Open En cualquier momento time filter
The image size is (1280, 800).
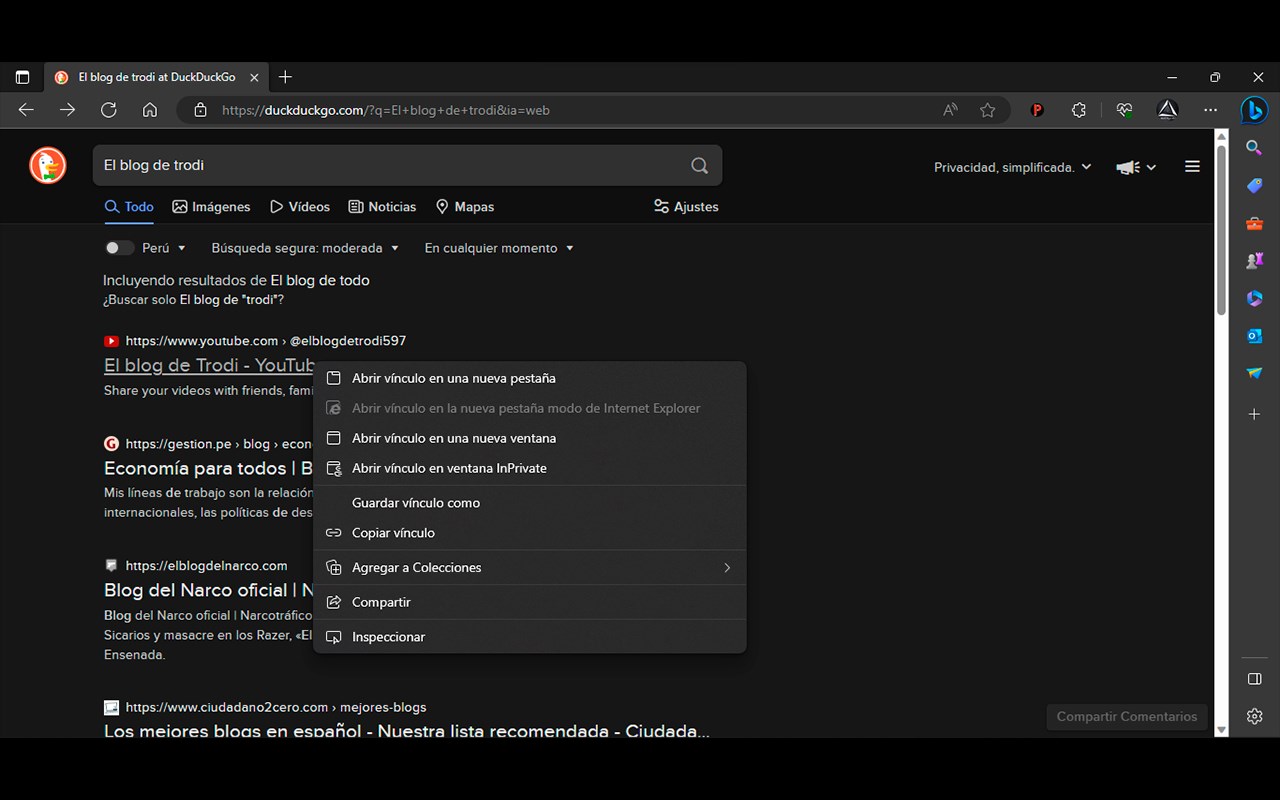pyautogui.click(x=499, y=248)
